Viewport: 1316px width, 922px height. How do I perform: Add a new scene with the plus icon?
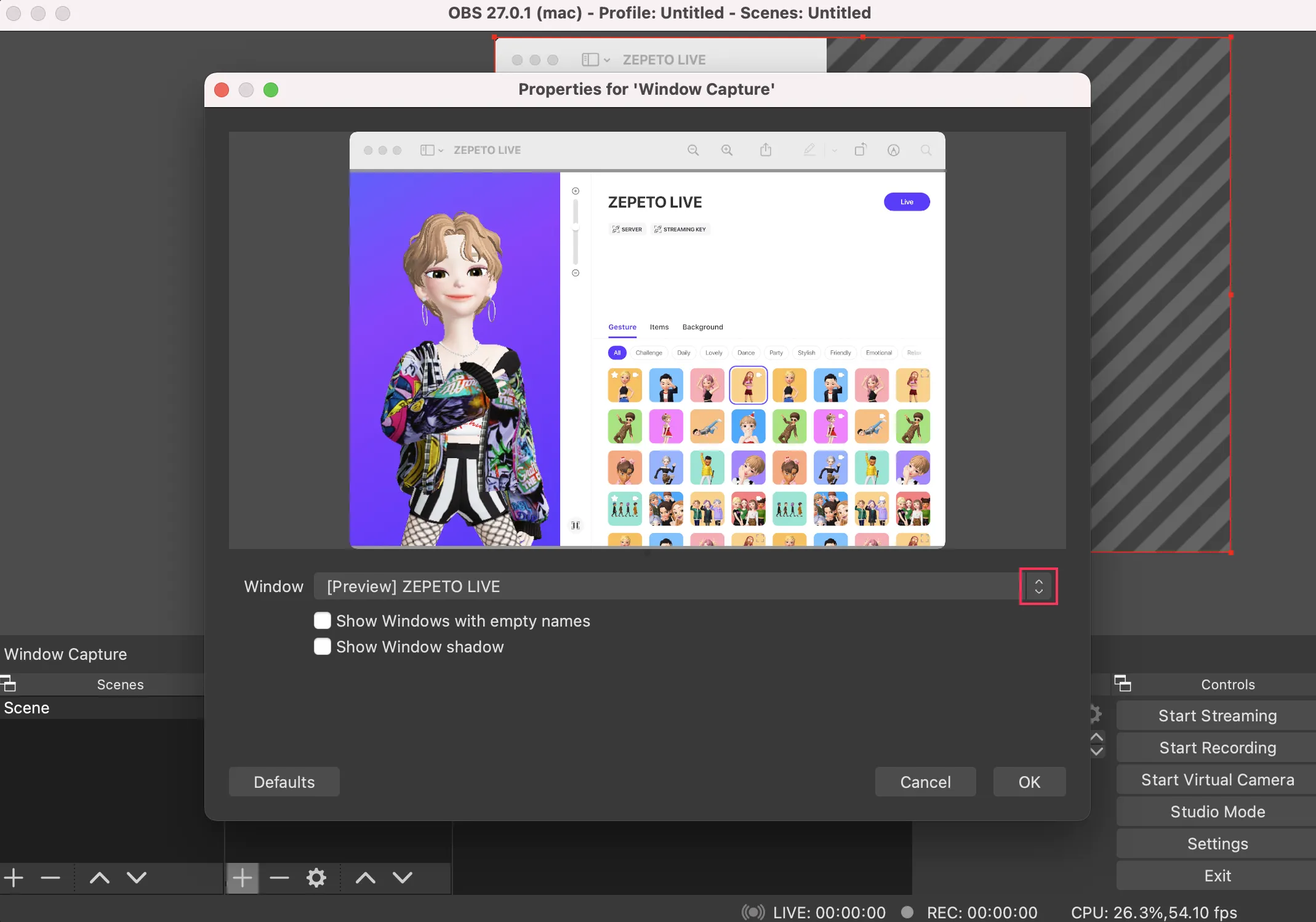pos(14,878)
